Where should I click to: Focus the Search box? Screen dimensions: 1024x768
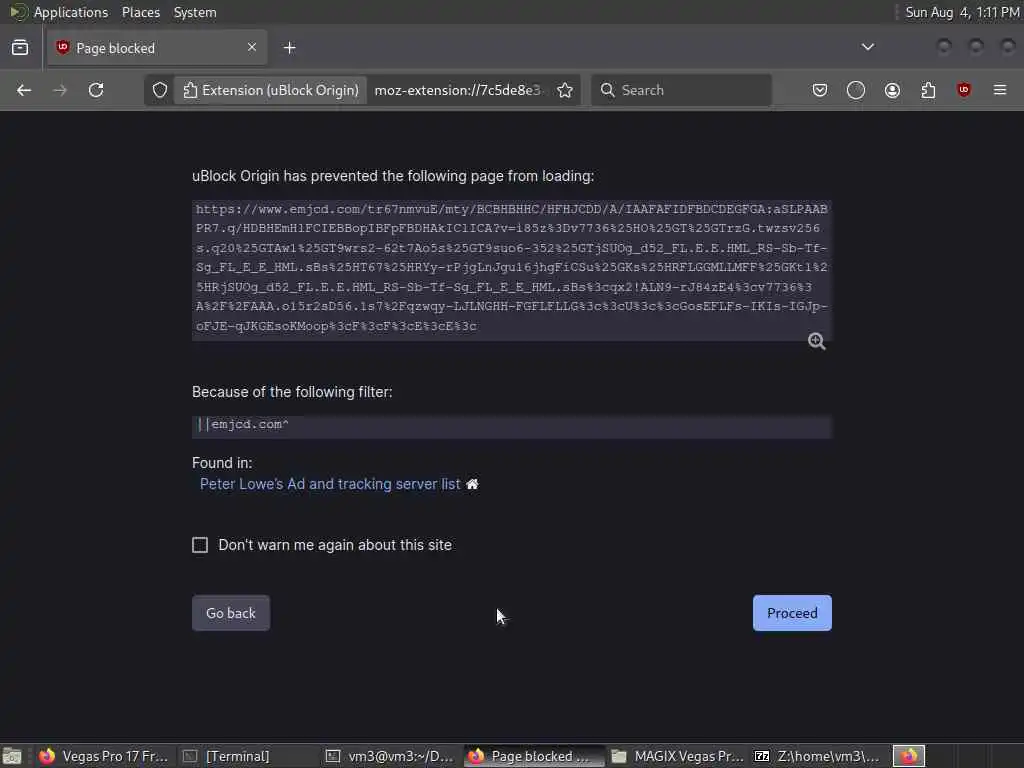(x=681, y=90)
